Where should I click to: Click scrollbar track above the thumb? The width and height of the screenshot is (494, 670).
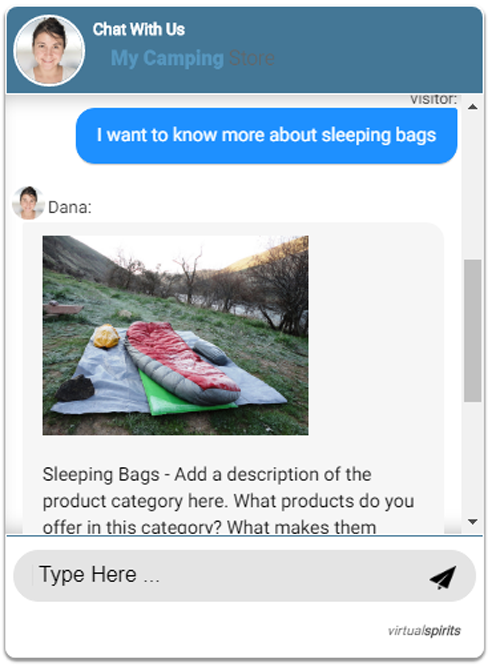[x=473, y=185]
